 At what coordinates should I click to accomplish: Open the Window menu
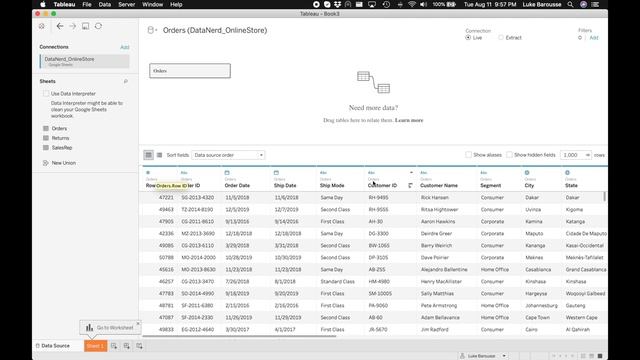[152, 4]
